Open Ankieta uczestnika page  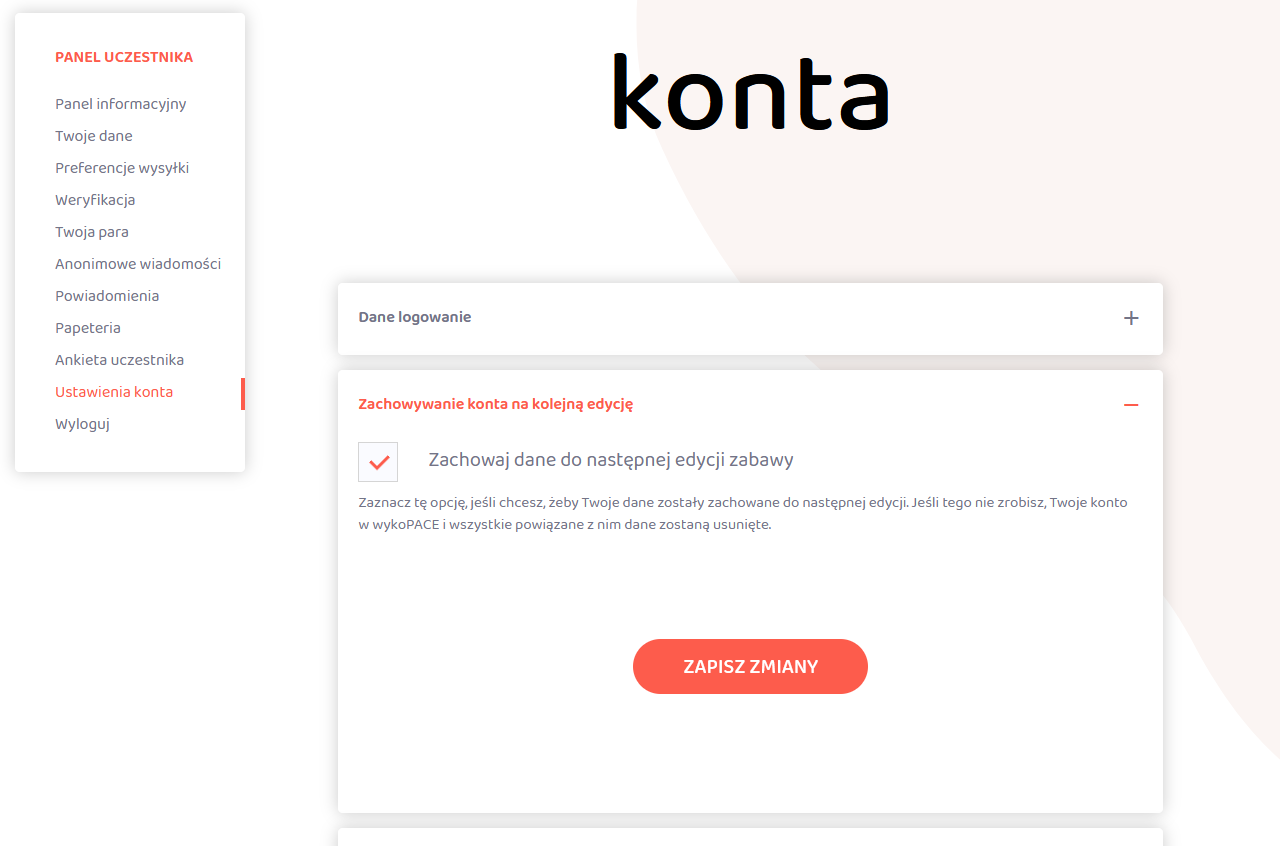(x=119, y=360)
